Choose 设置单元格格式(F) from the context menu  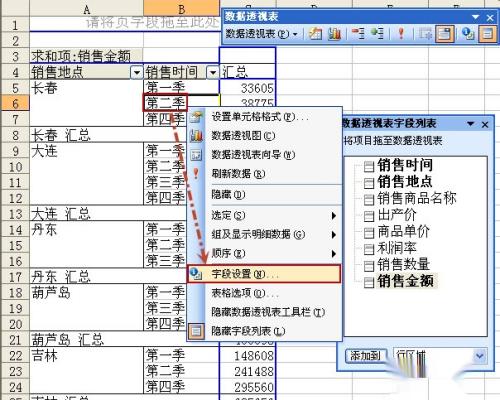(265, 117)
